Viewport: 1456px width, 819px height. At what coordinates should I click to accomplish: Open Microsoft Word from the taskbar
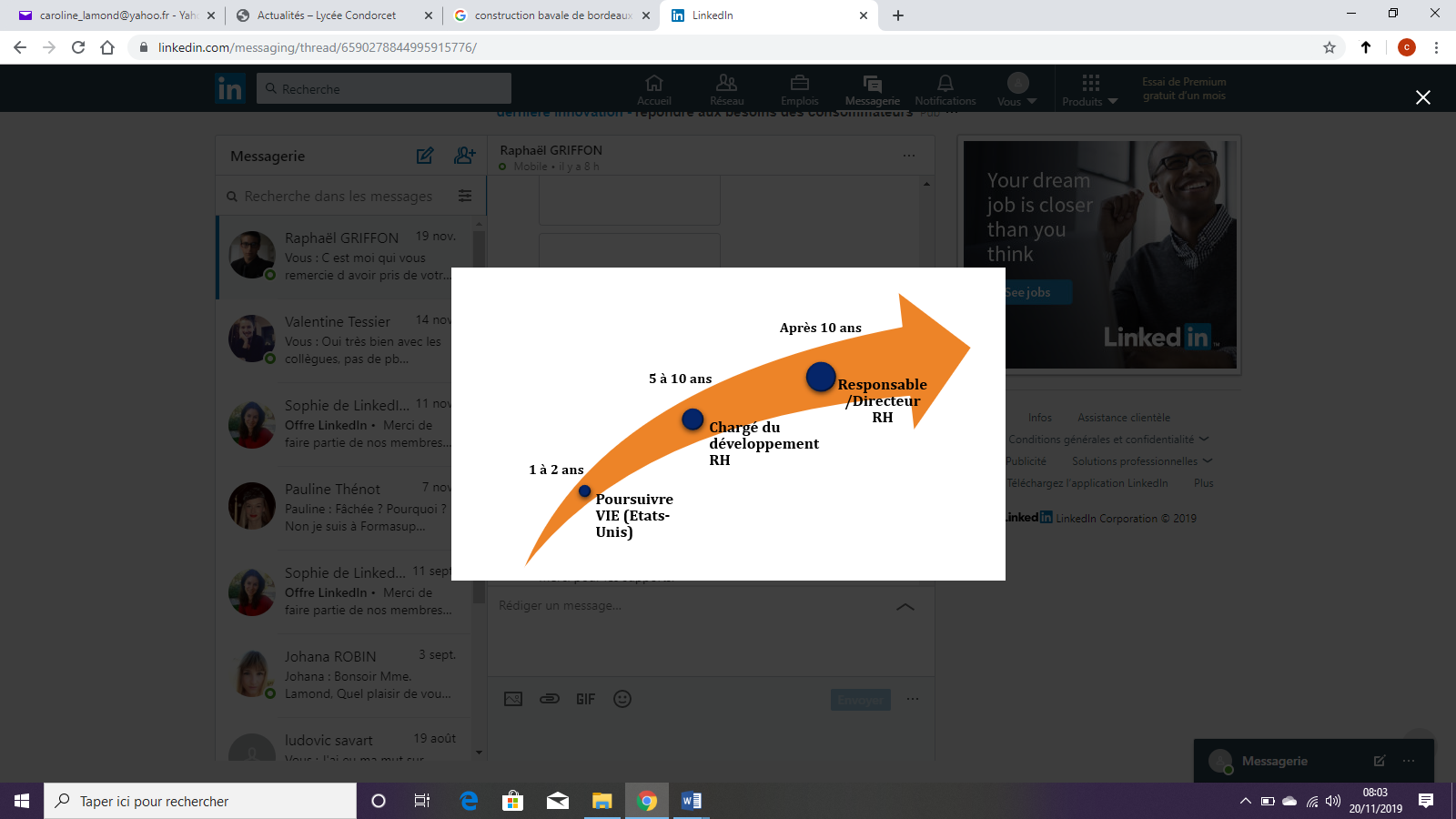pyautogui.click(x=692, y=801)
